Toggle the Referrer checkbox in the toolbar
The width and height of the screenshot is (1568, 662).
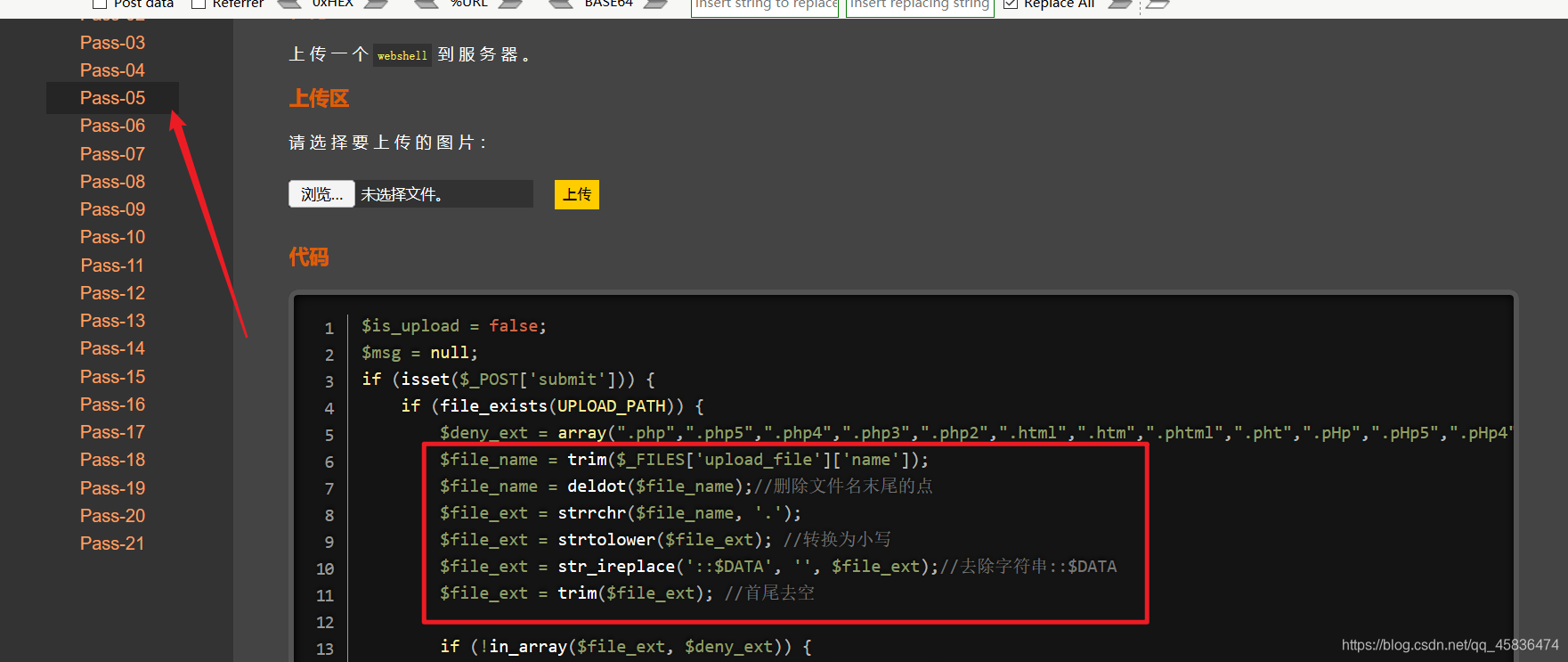tap(199, 4)
